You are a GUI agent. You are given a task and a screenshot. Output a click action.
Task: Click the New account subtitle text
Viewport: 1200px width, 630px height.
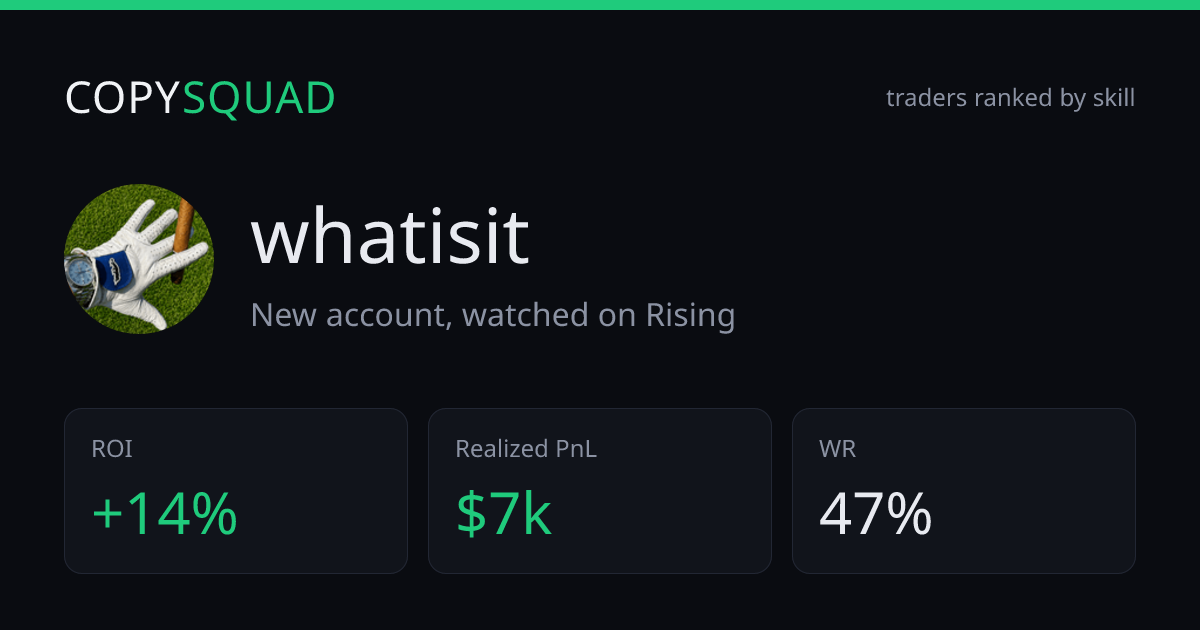(x=493, y=315)
